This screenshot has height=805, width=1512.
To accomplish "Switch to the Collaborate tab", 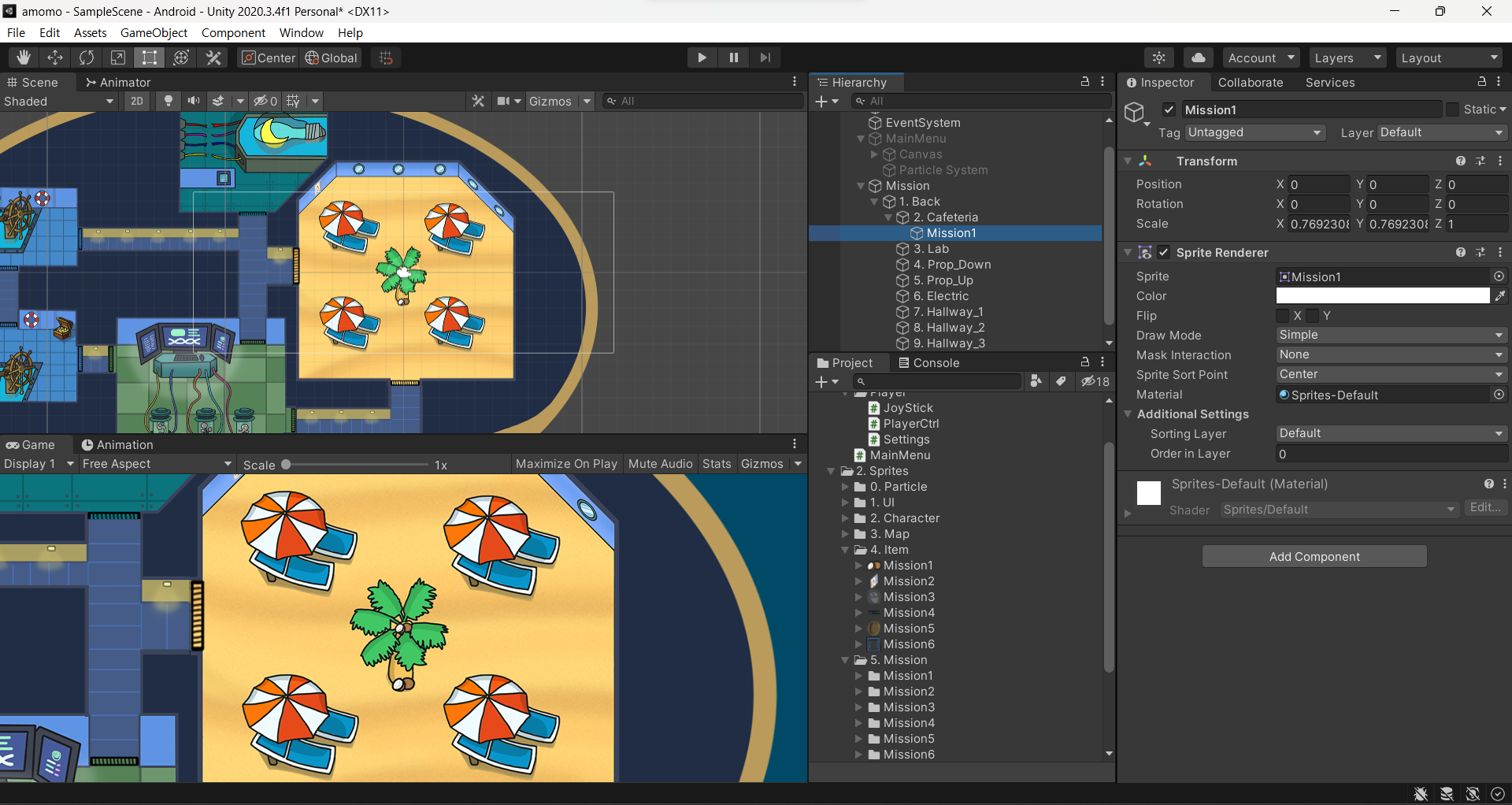I will pyautogui.click(x=1251, y=82).
